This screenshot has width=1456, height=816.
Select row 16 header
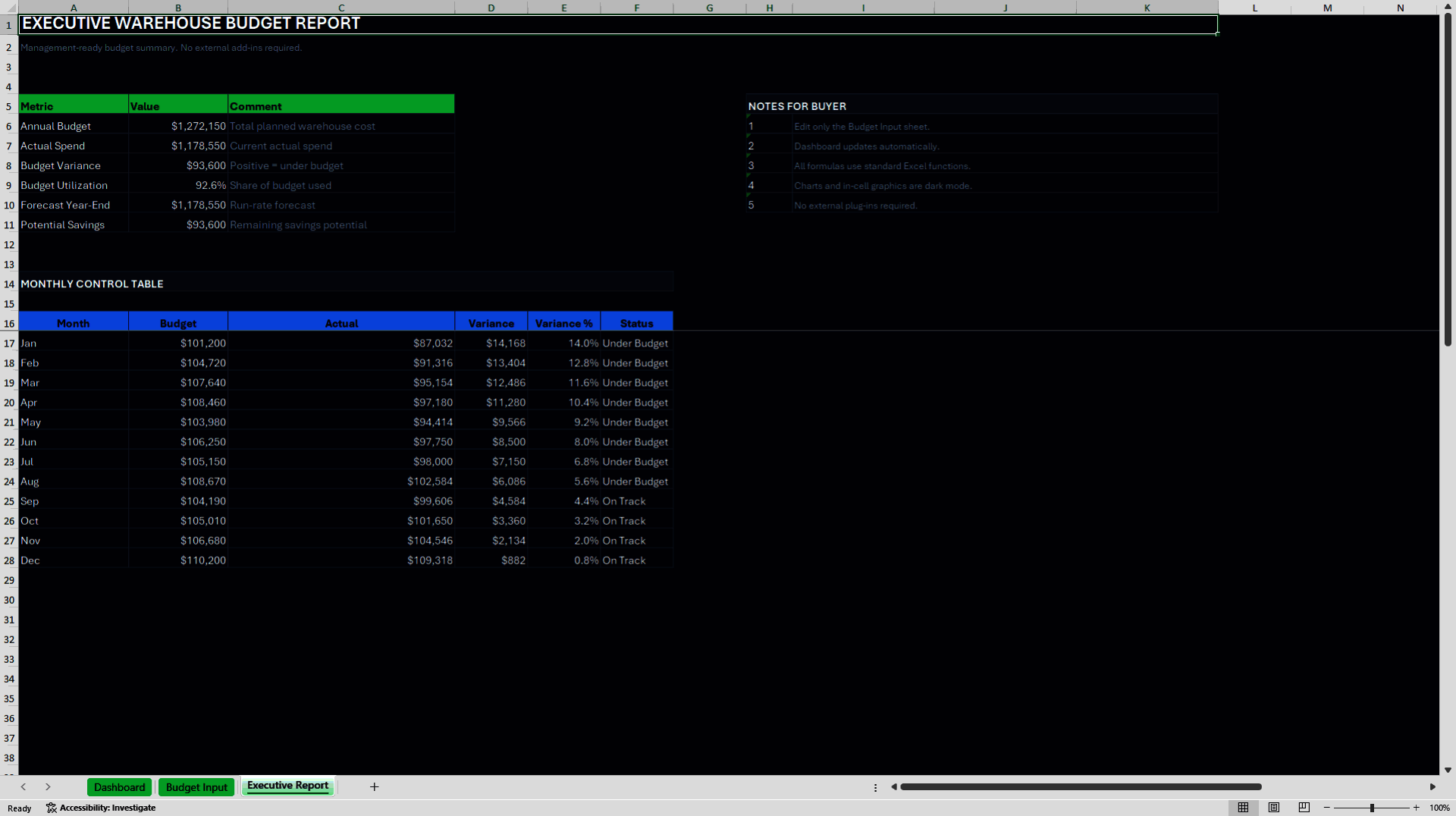click(9, 323)
